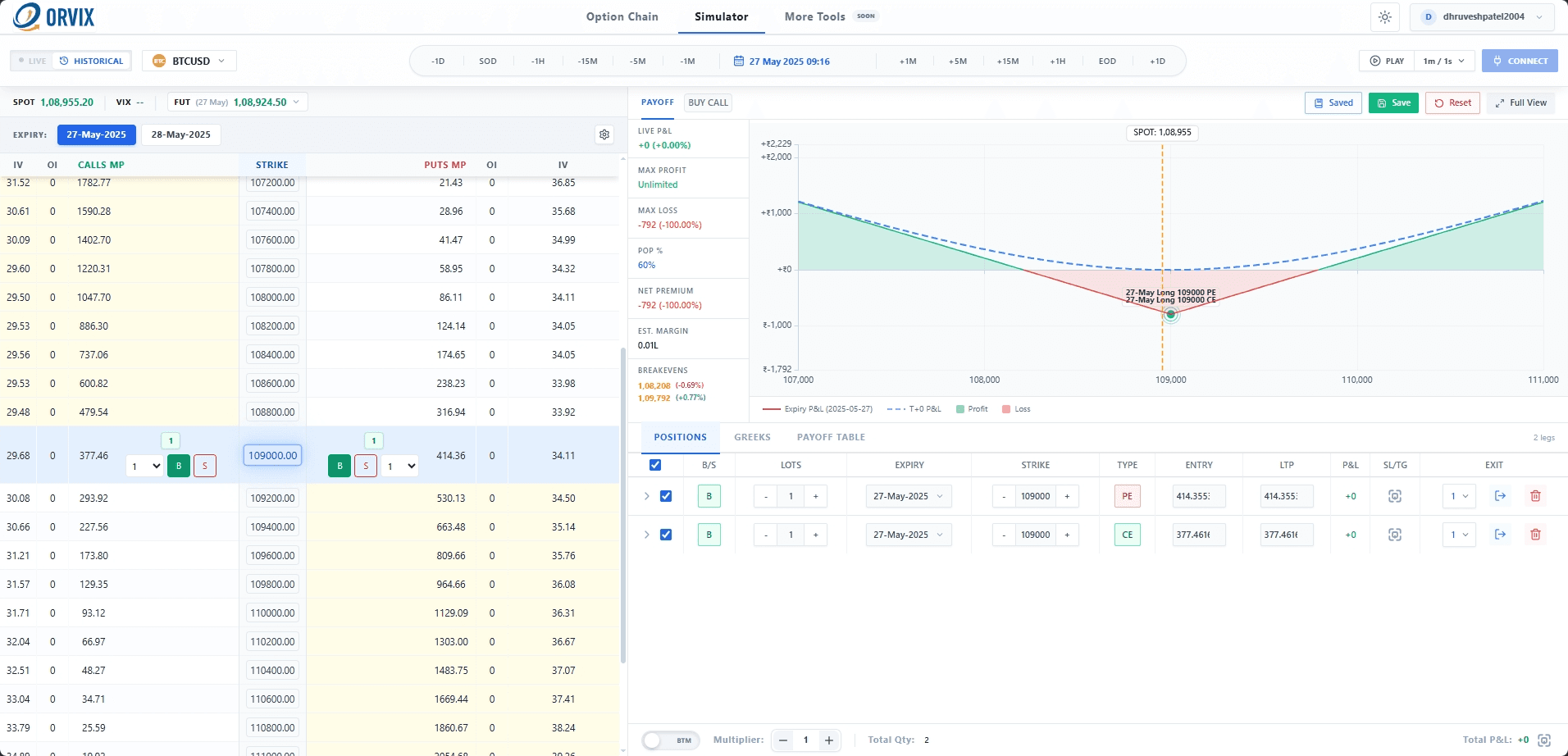The height and width of the screenshot is (756, 1568).
Task: Delete the 109000 PE position with trash icon
Action: coord(1535,496)
